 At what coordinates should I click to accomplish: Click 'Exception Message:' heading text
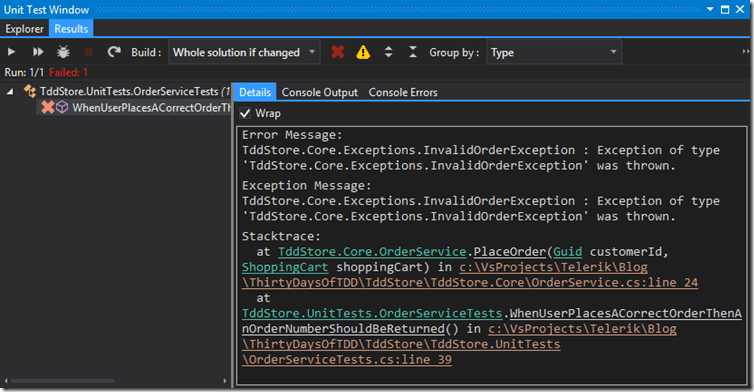pos(306,186)
